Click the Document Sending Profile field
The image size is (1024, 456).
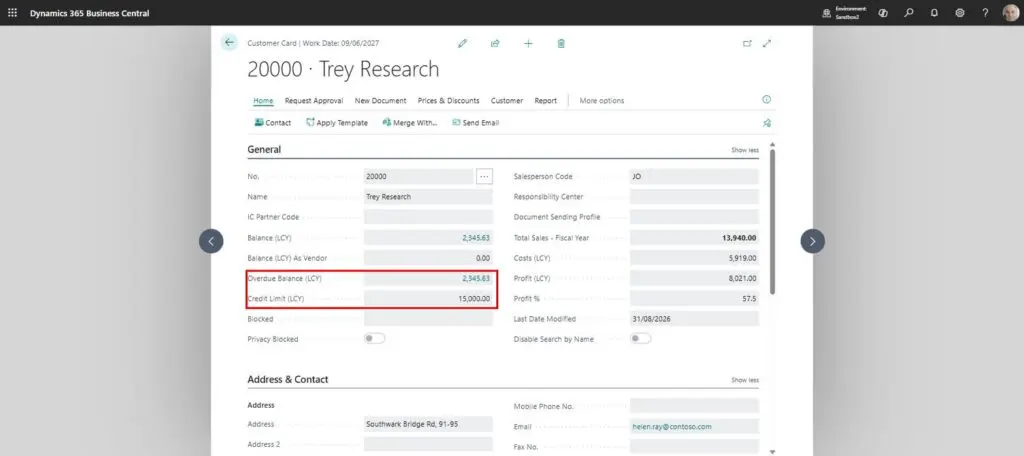pyautogui.click(x=694, y=217)
